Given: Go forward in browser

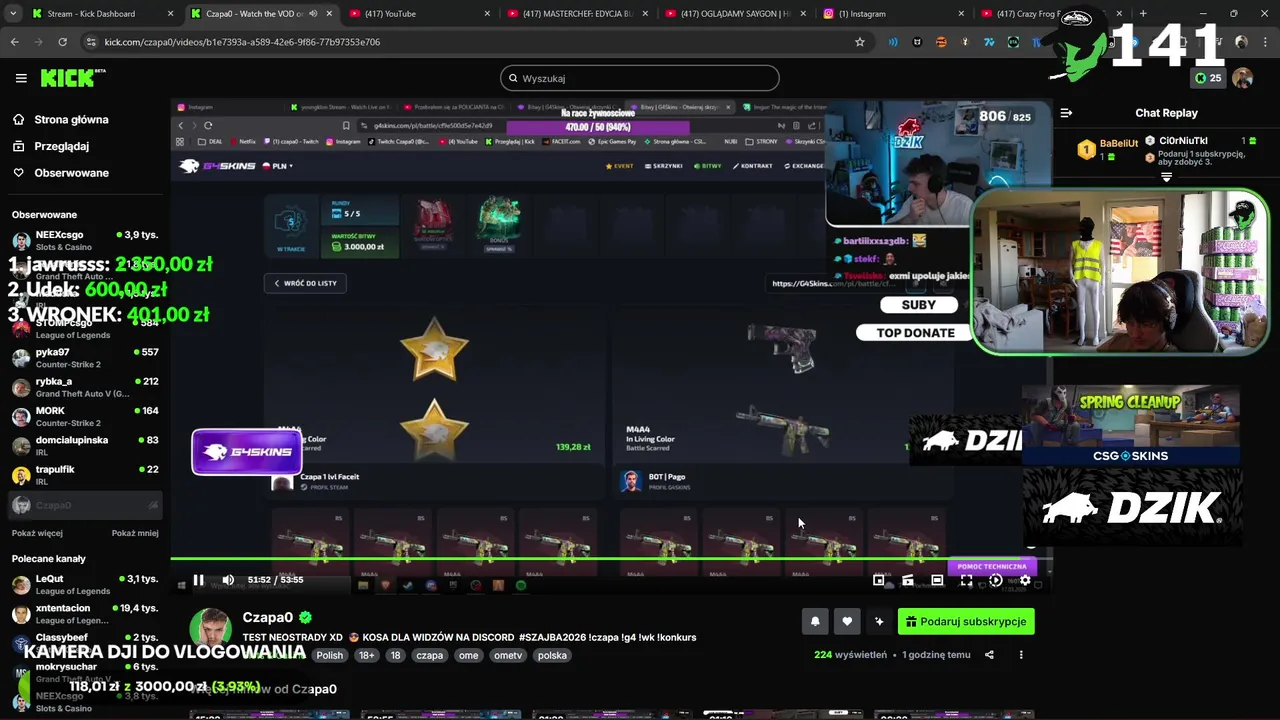Looking at the screenshot, I should (x=38, y=42).
